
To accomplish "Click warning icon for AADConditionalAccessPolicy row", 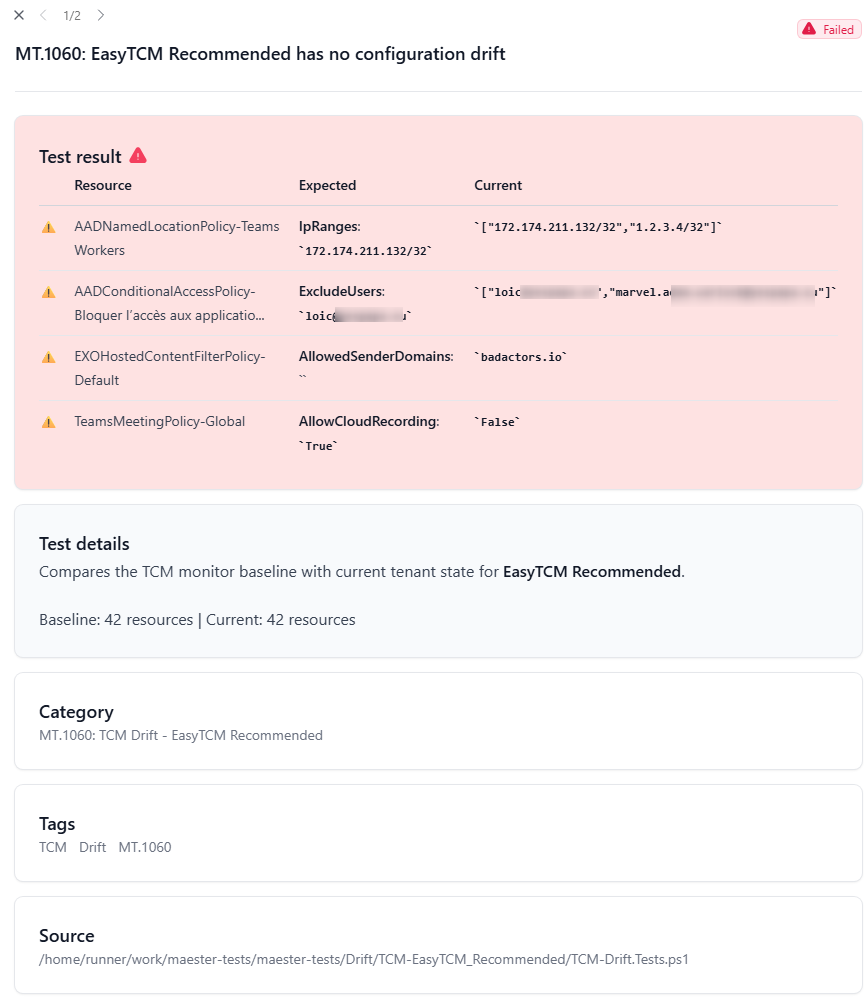I will click(x=47, y=292).
